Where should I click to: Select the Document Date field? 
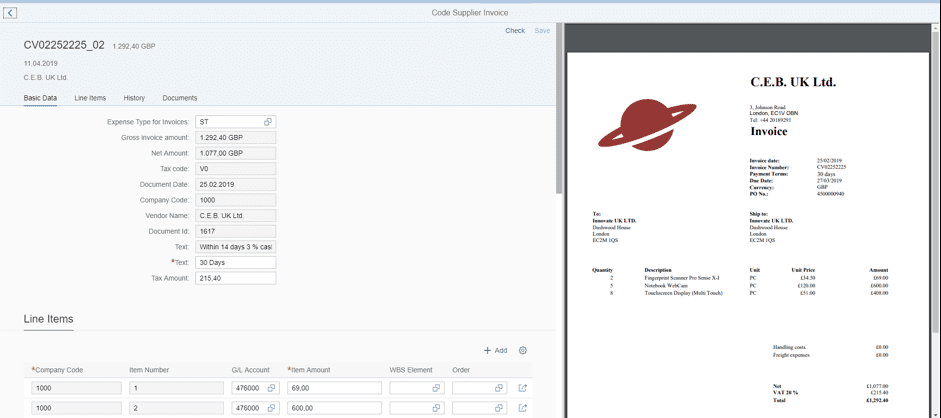235,184
